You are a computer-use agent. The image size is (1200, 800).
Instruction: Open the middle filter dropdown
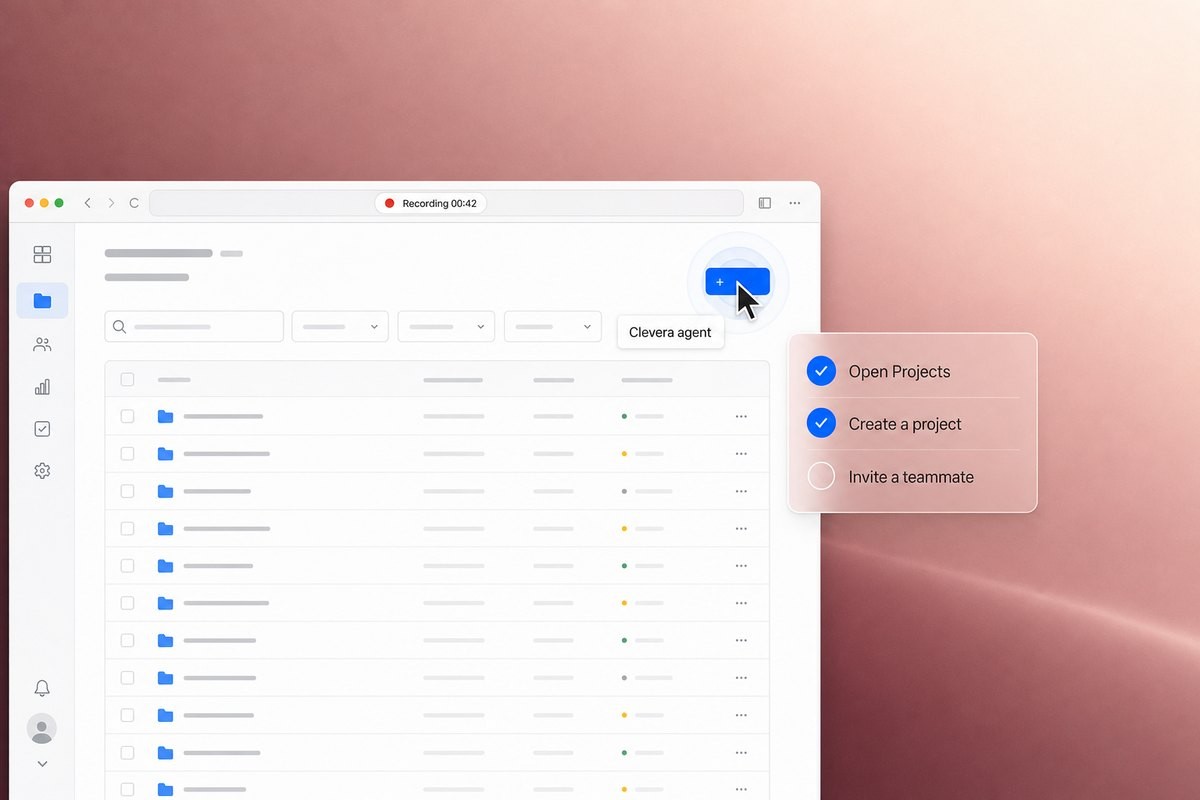[446, 327]
